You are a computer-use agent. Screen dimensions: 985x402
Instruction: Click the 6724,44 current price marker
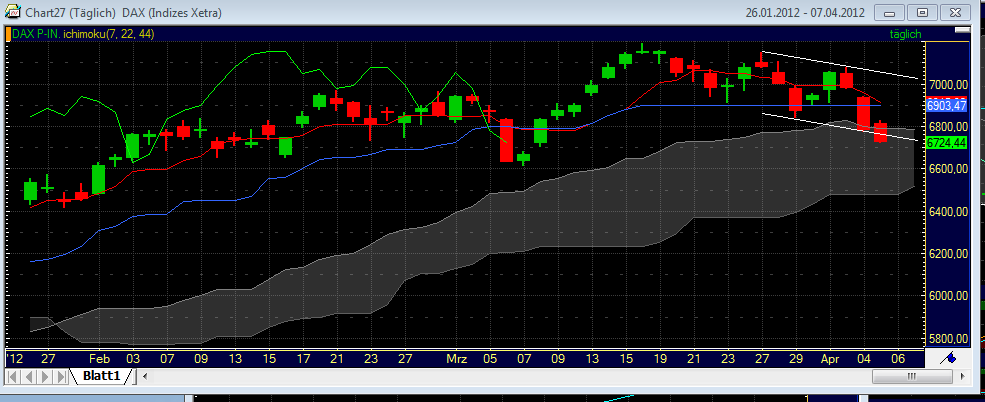(x=946, y=143)
